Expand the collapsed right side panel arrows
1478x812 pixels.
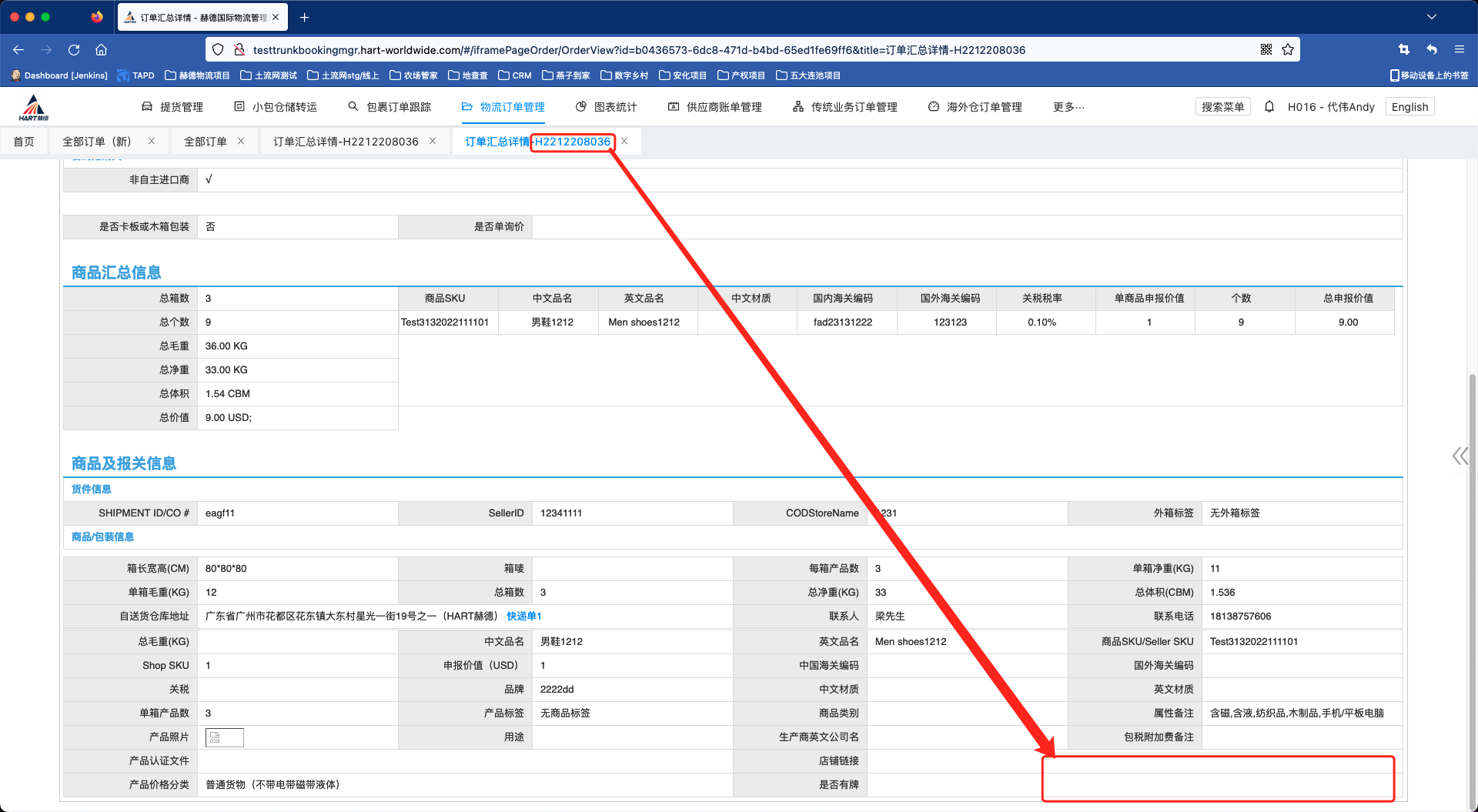(1460, 456)
